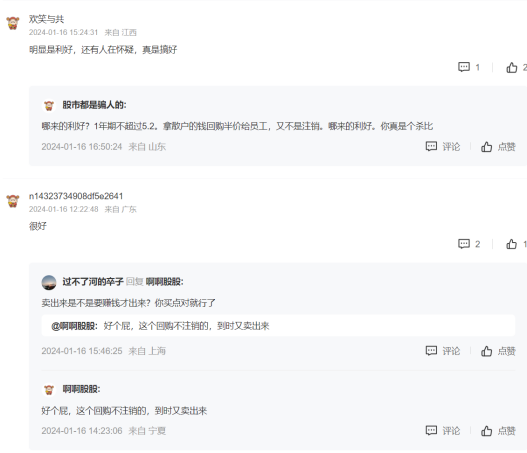
Task: Like the 很好 post with thumbs-up
Action: coord(516,244)
